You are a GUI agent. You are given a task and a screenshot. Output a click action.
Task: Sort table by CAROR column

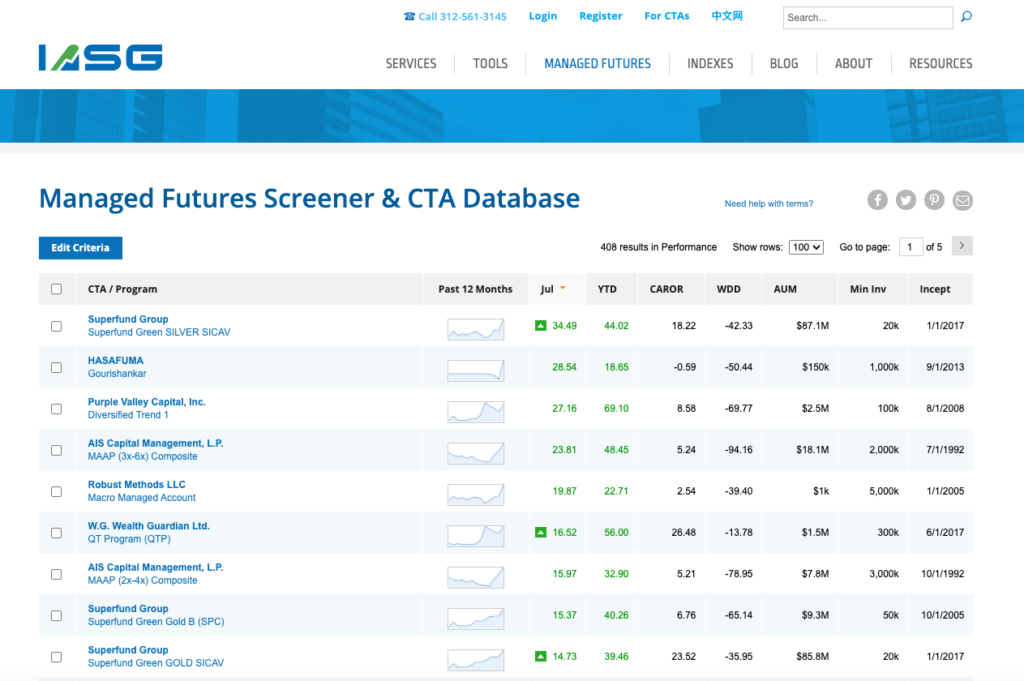click(666, 289)
